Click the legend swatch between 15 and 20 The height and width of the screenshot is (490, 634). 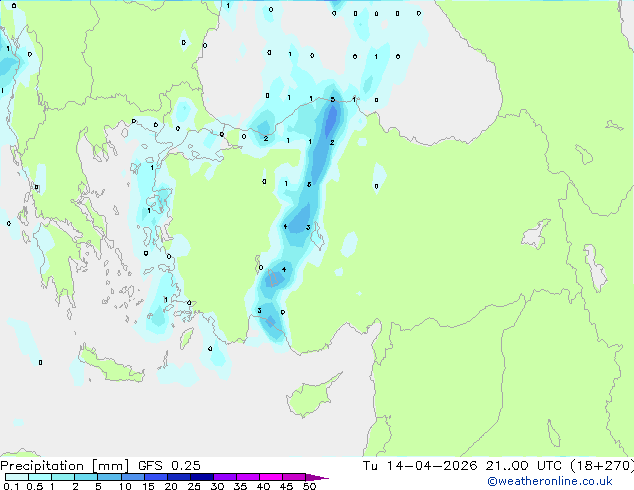coord(155,477)
